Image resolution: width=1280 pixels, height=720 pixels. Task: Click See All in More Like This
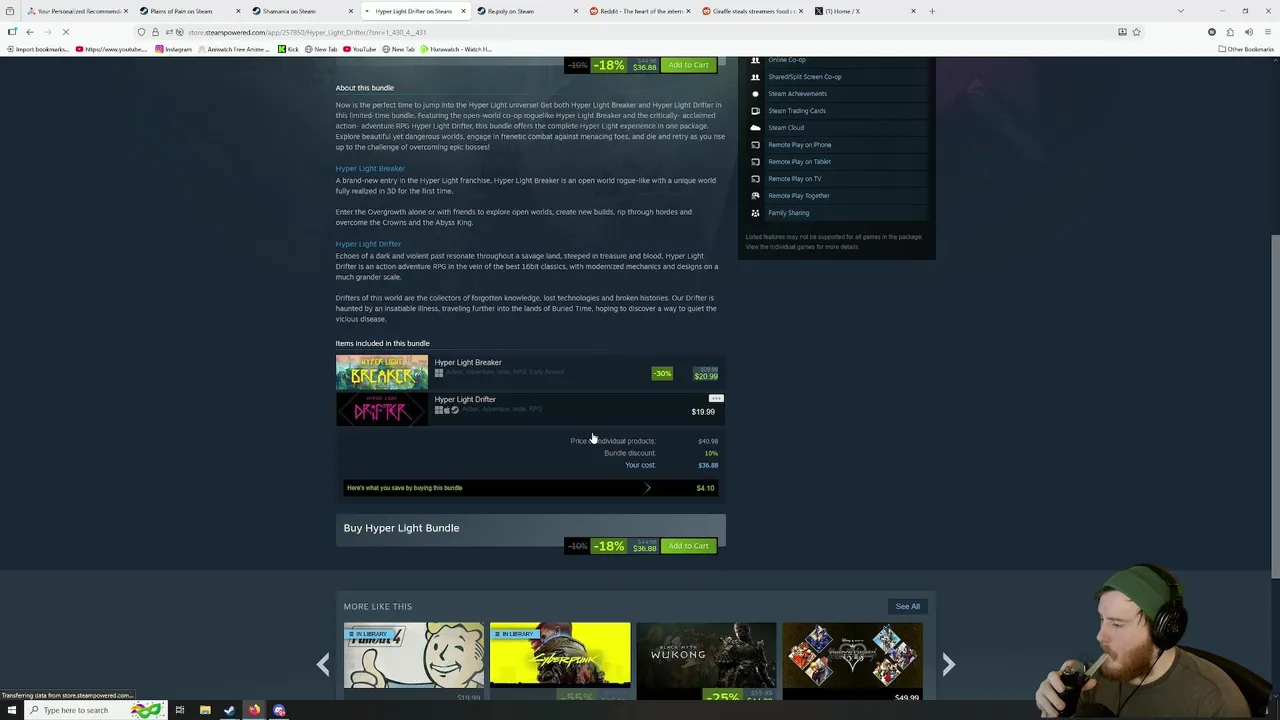point(907,606)
